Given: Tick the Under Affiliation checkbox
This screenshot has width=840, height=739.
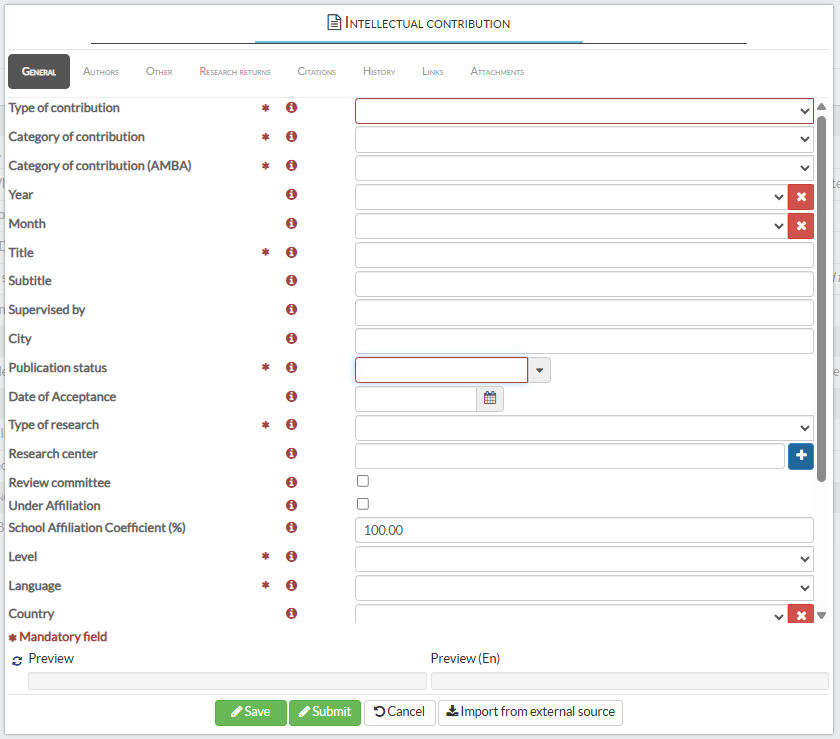Looking at the screenshot, I should [x=363, y=504].
